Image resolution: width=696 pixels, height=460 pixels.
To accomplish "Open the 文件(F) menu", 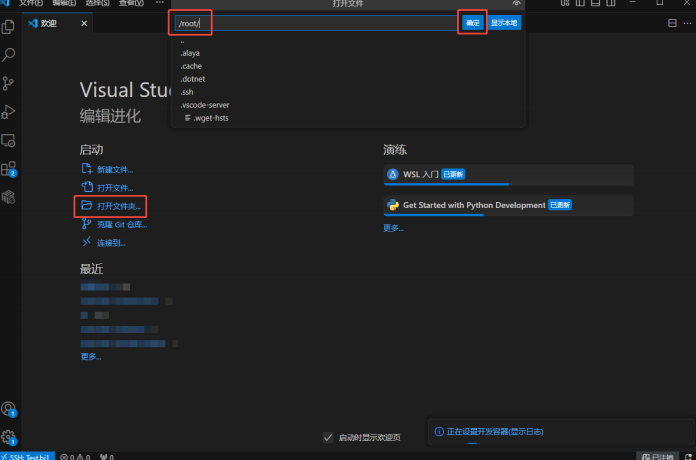I will coord(31,3).
